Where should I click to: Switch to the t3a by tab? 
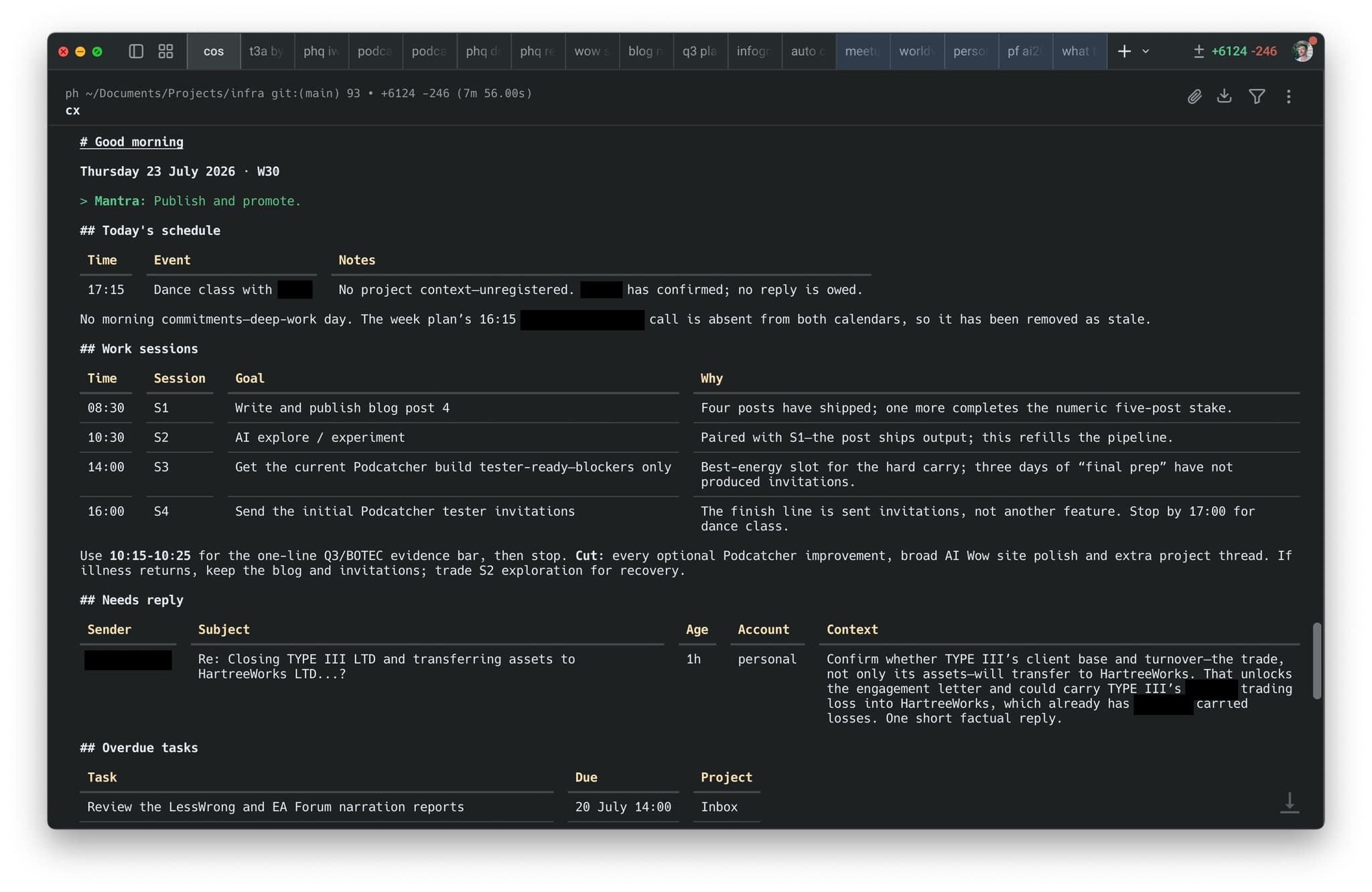(x=267, y=51)
